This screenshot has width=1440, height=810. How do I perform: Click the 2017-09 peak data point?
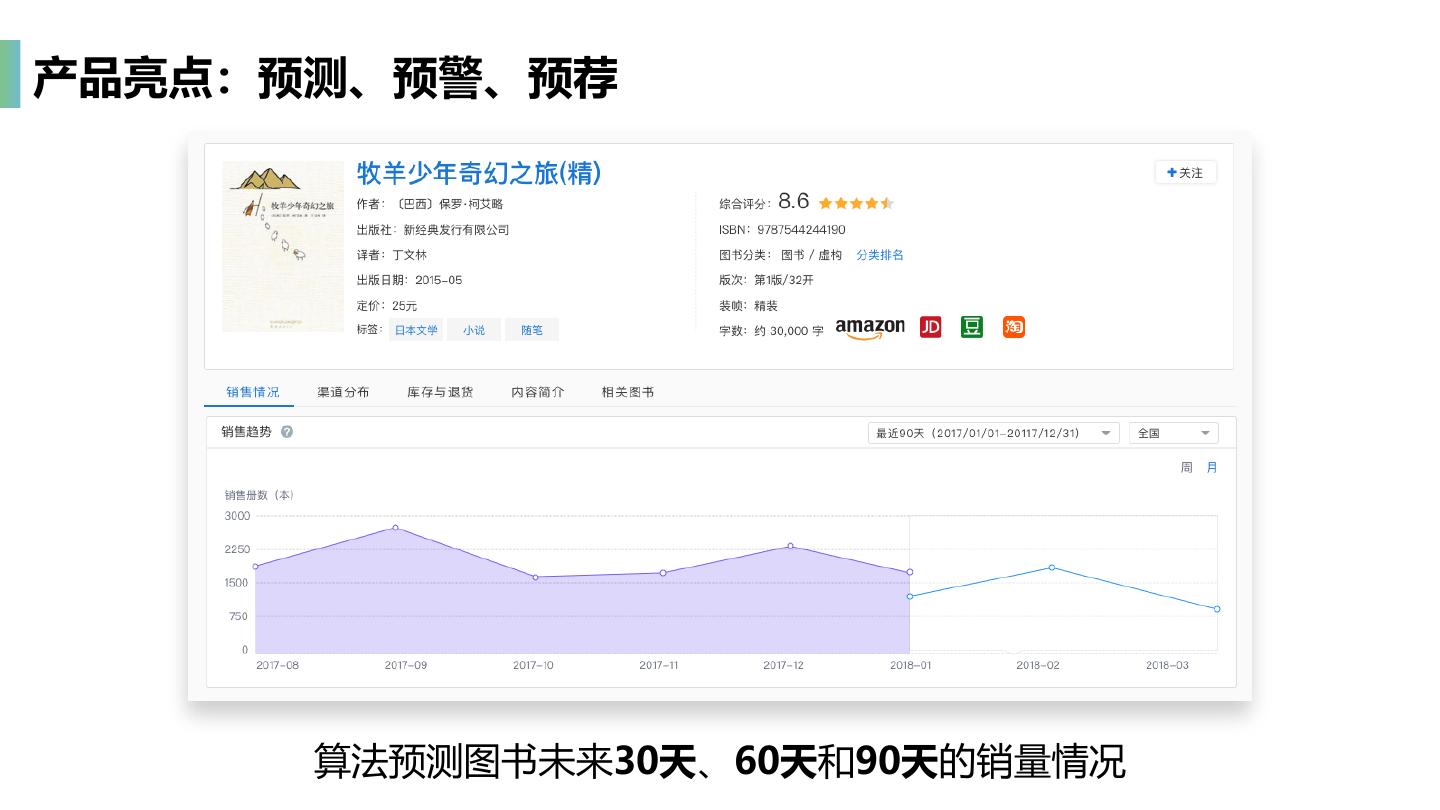point(395,527)
